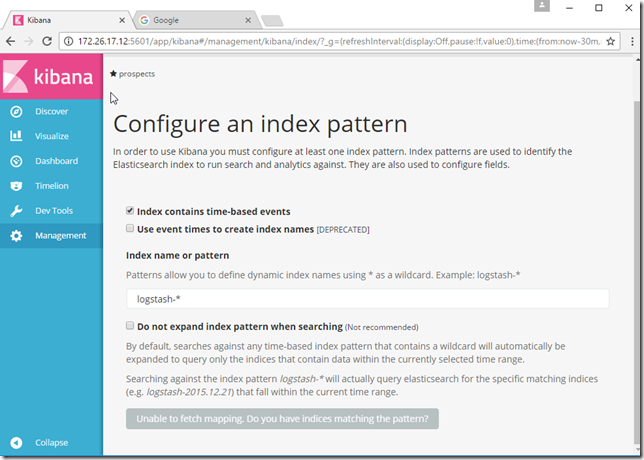Image resolution: width=644 pixels, height=460 pixels.
Task: Check Do not expand index pattern option
Action: tap(130, 326)
